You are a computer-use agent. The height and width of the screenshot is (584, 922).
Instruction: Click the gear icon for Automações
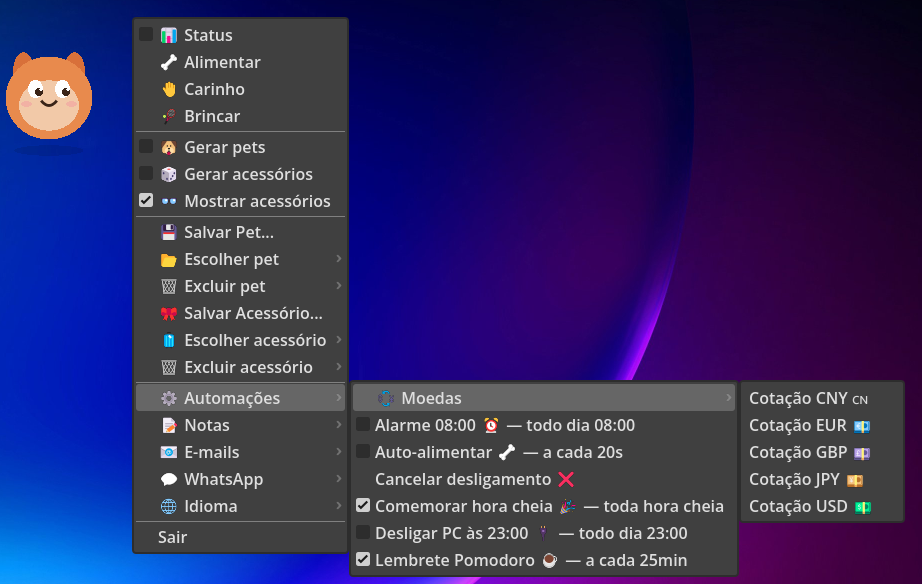pyautogui.click(x=169, y=398)
